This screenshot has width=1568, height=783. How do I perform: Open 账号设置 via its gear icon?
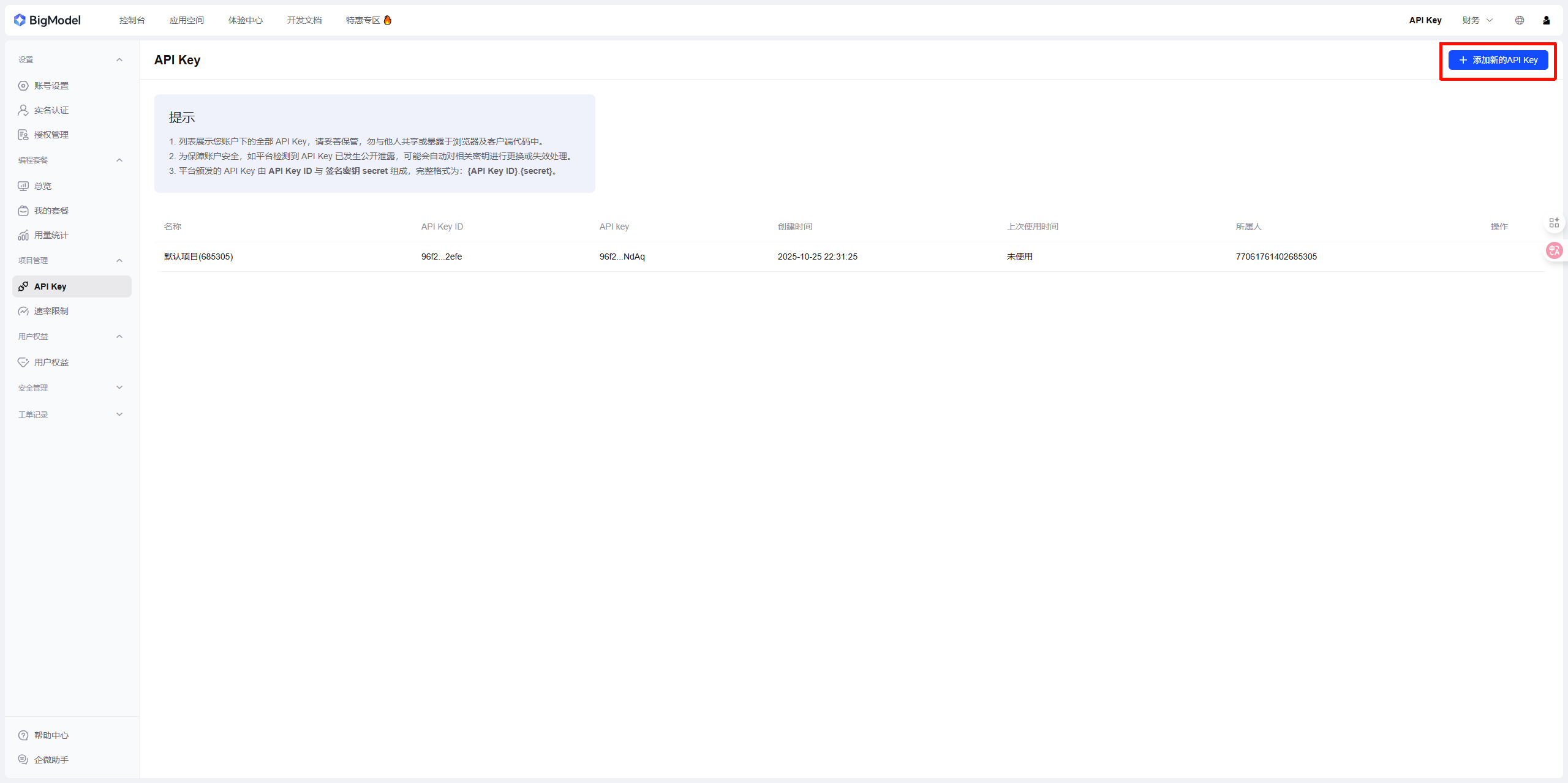(23, 85)
